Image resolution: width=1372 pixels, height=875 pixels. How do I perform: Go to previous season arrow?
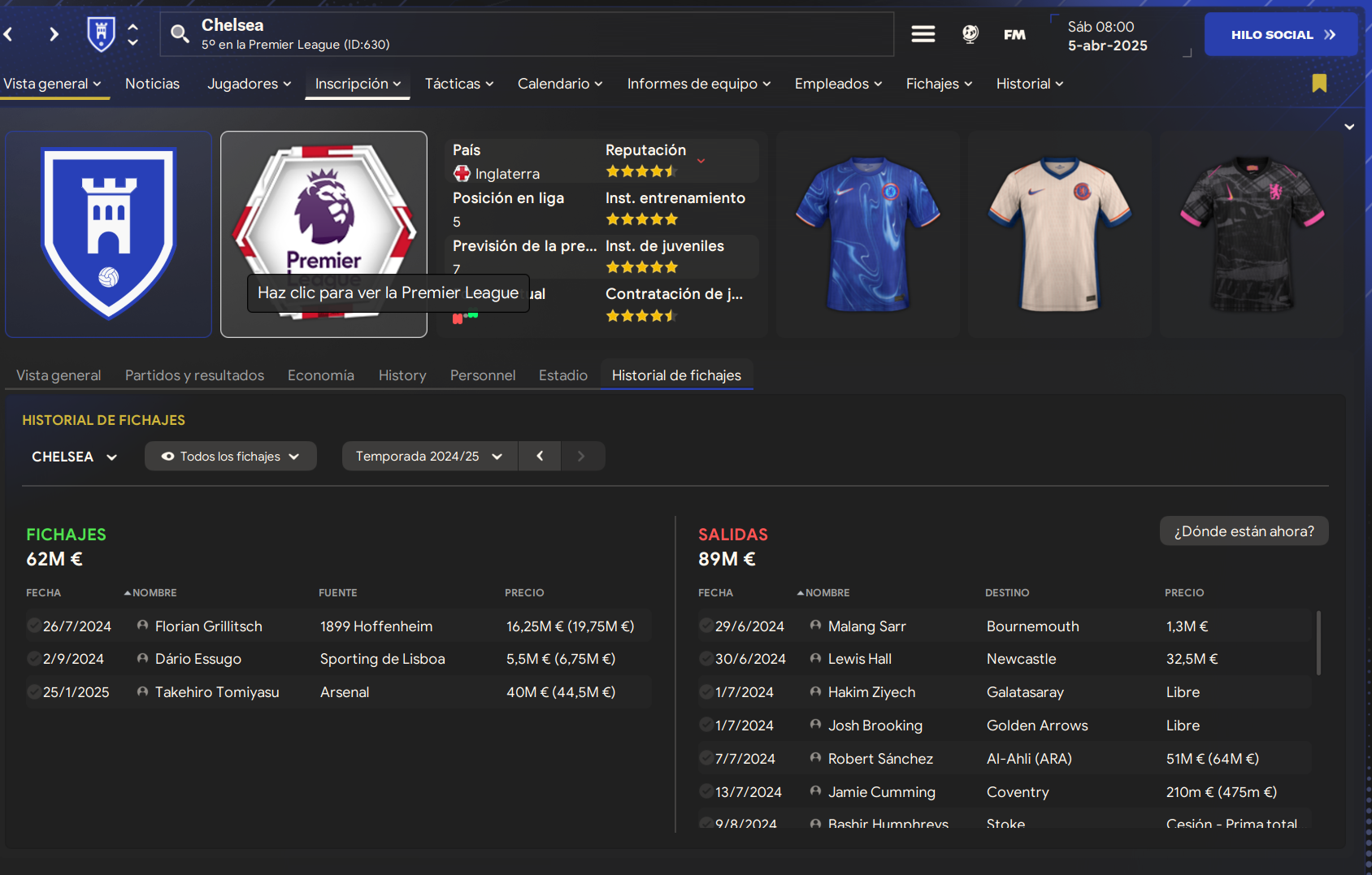(540, 457)
